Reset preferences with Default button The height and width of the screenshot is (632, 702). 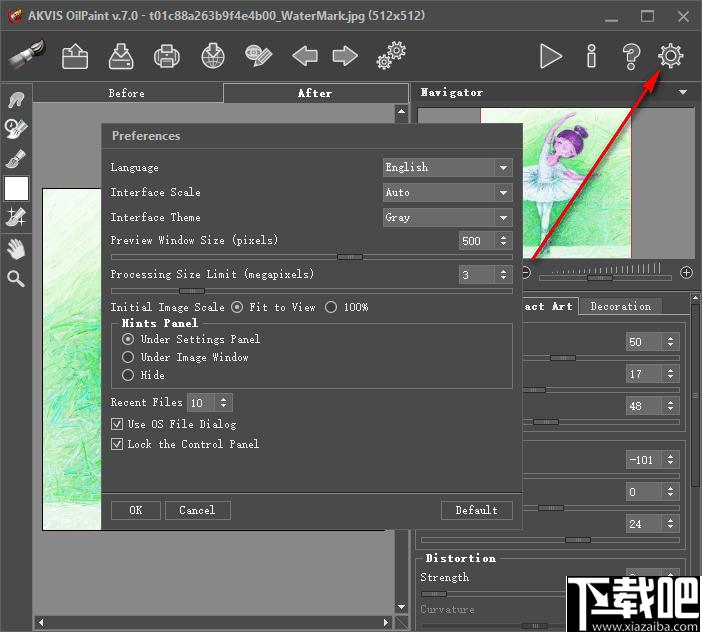477,510
